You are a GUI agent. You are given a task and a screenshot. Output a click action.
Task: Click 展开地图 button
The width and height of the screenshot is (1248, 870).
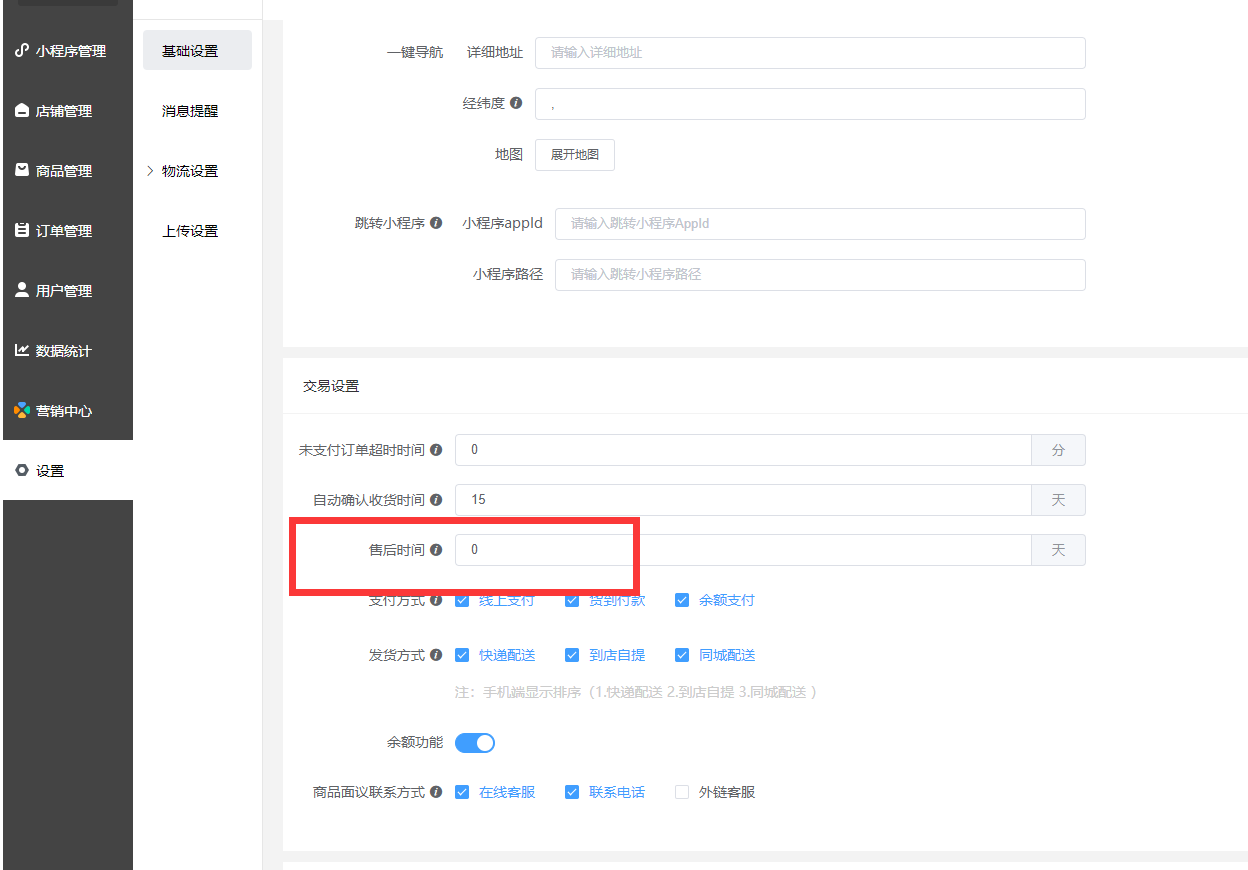[x=575, y=155]
